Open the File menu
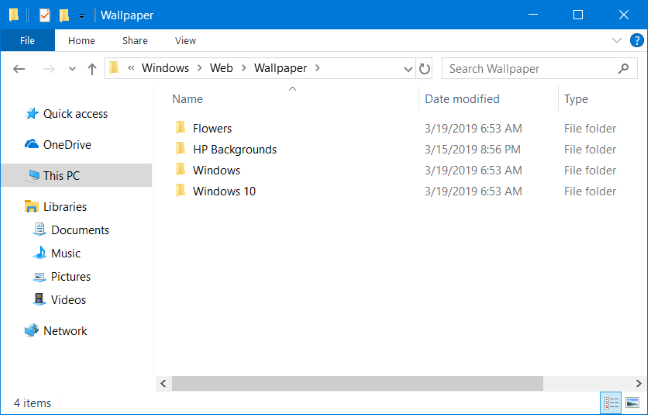Screen dimensions: 648x415 28,41
